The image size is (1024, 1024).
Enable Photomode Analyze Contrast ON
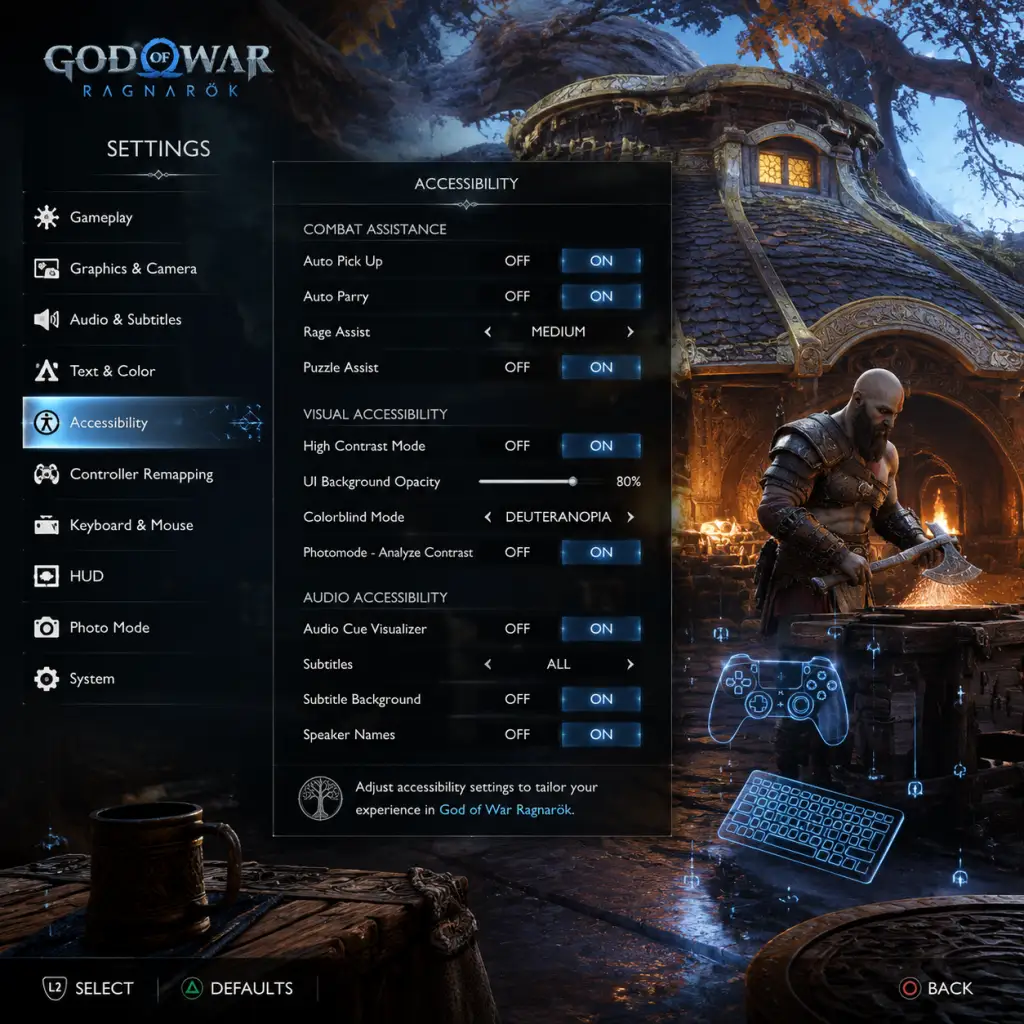pyautogui.click(x=601, y=552)
